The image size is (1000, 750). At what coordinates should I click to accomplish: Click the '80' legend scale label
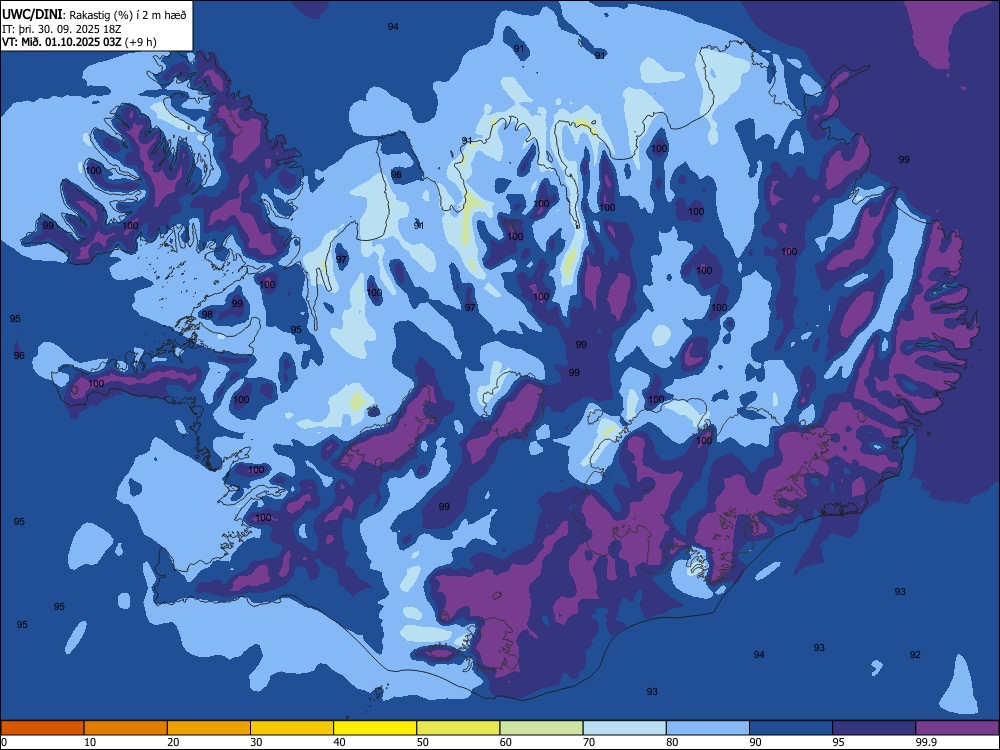tap(673, 742)
